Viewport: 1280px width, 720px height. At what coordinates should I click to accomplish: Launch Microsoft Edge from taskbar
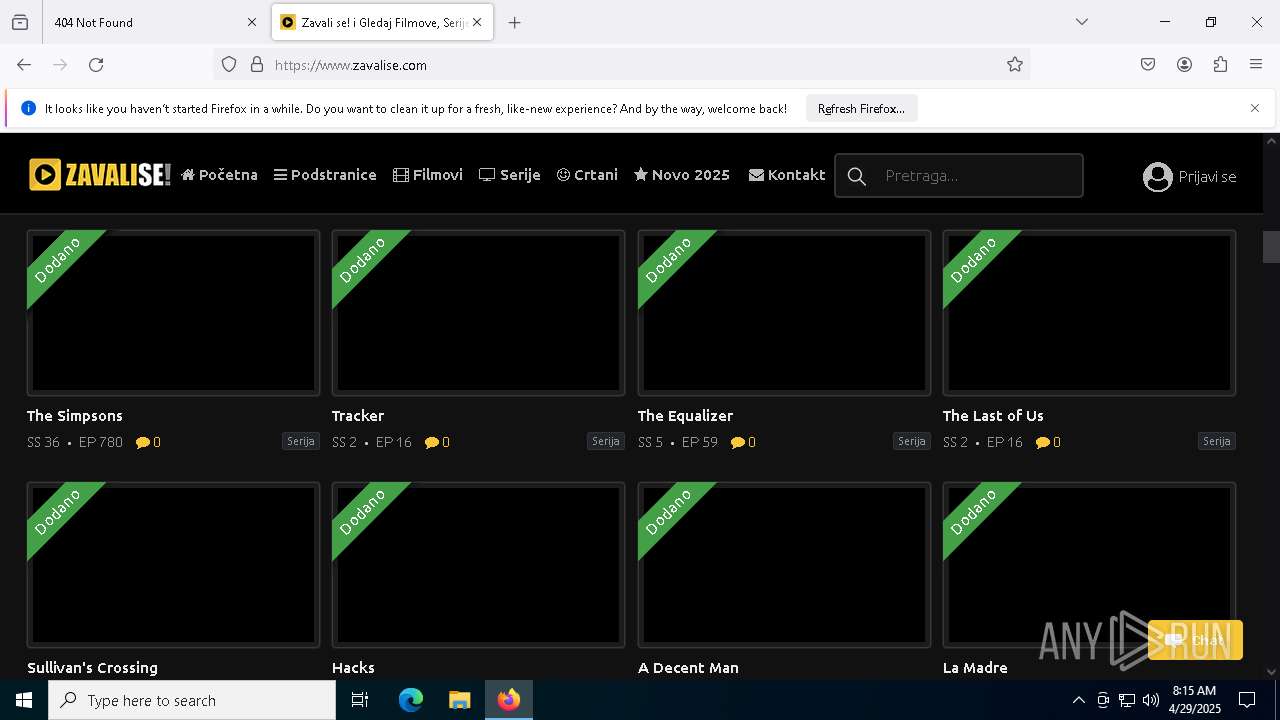411,700
